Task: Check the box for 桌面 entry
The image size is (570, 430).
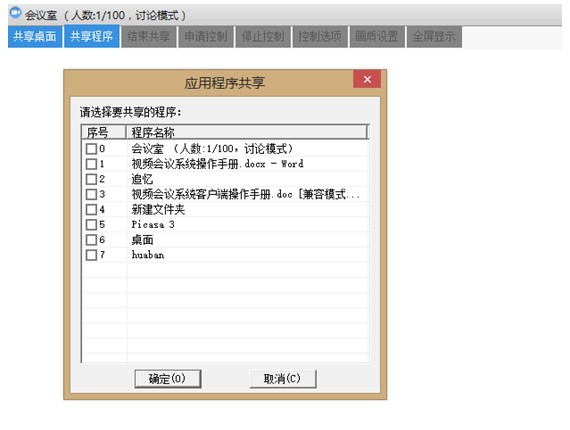Action: [91, 240]
